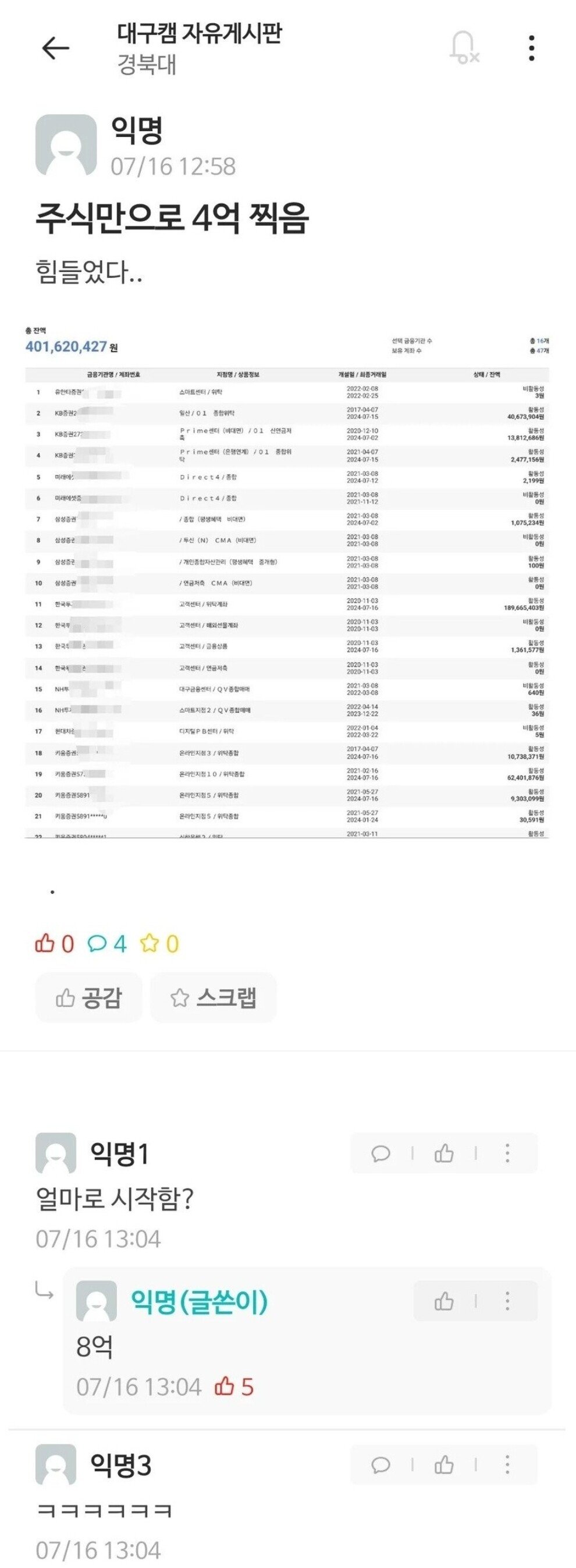576x1568 pixels.
Task: Like 익명3's comment
Action: (x=444, y=1464)
